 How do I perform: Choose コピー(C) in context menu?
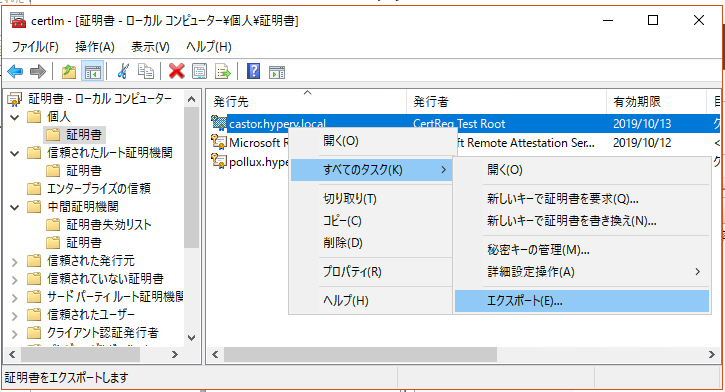click(x=371, y=220)
